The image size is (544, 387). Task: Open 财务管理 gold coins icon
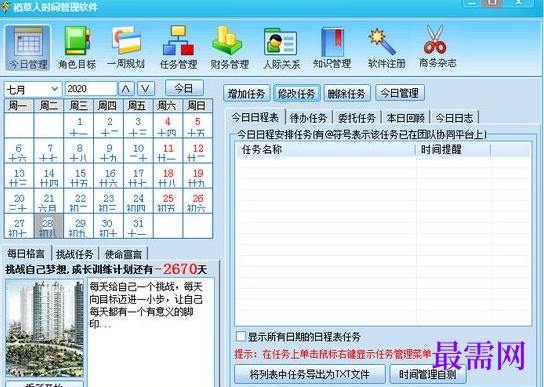(x=229, y=48)
